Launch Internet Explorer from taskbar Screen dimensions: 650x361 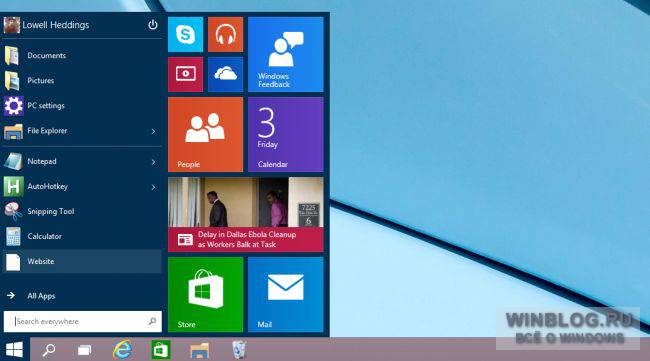[122, 350]
